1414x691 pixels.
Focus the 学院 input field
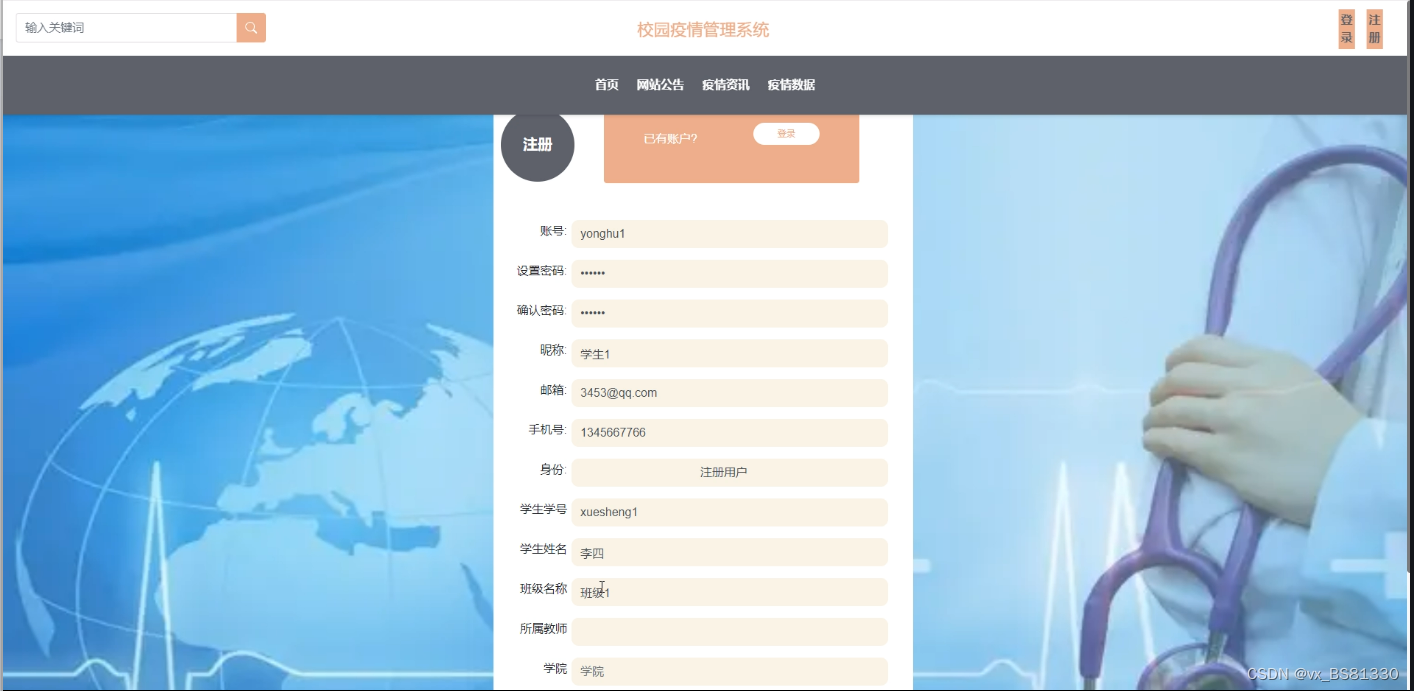(730, 671)
